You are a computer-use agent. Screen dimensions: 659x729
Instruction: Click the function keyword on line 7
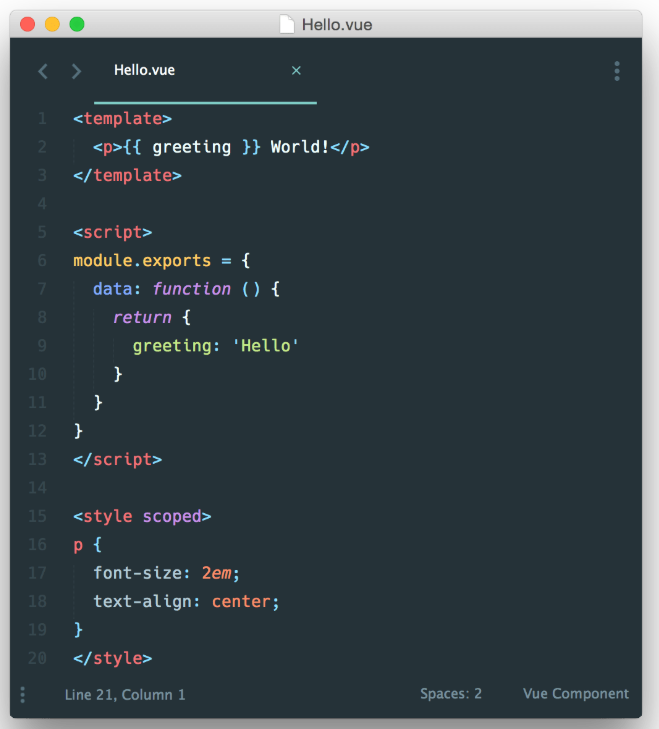(x=192, y=289)
